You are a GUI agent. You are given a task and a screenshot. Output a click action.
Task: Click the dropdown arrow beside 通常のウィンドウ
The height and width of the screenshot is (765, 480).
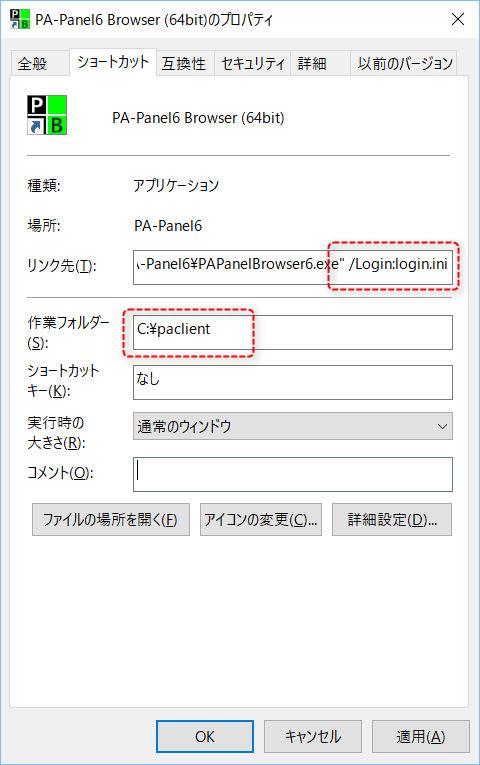(442, 426)
